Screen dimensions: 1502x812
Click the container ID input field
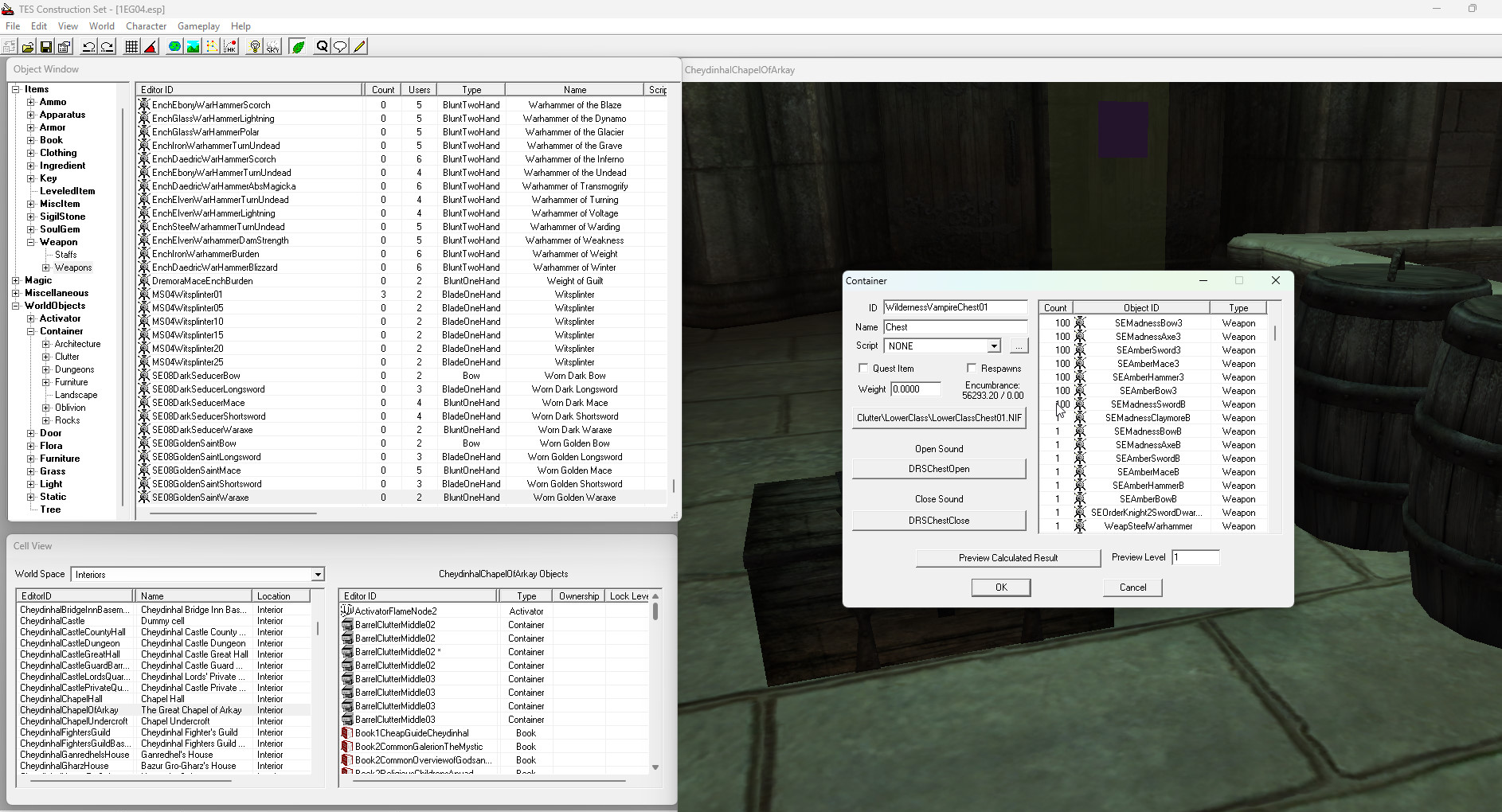click(955, 307)
